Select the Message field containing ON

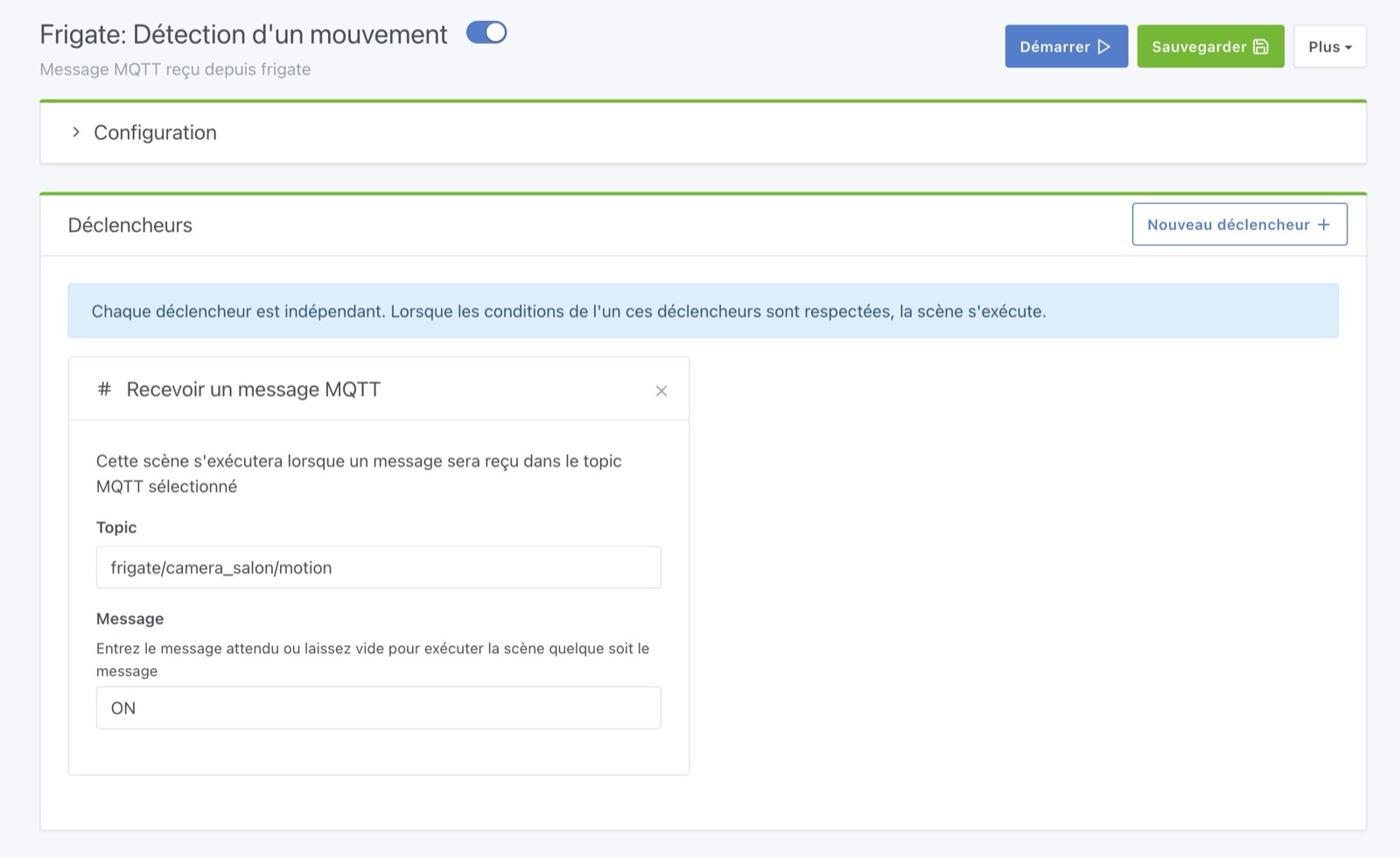(x=378, y=707)
